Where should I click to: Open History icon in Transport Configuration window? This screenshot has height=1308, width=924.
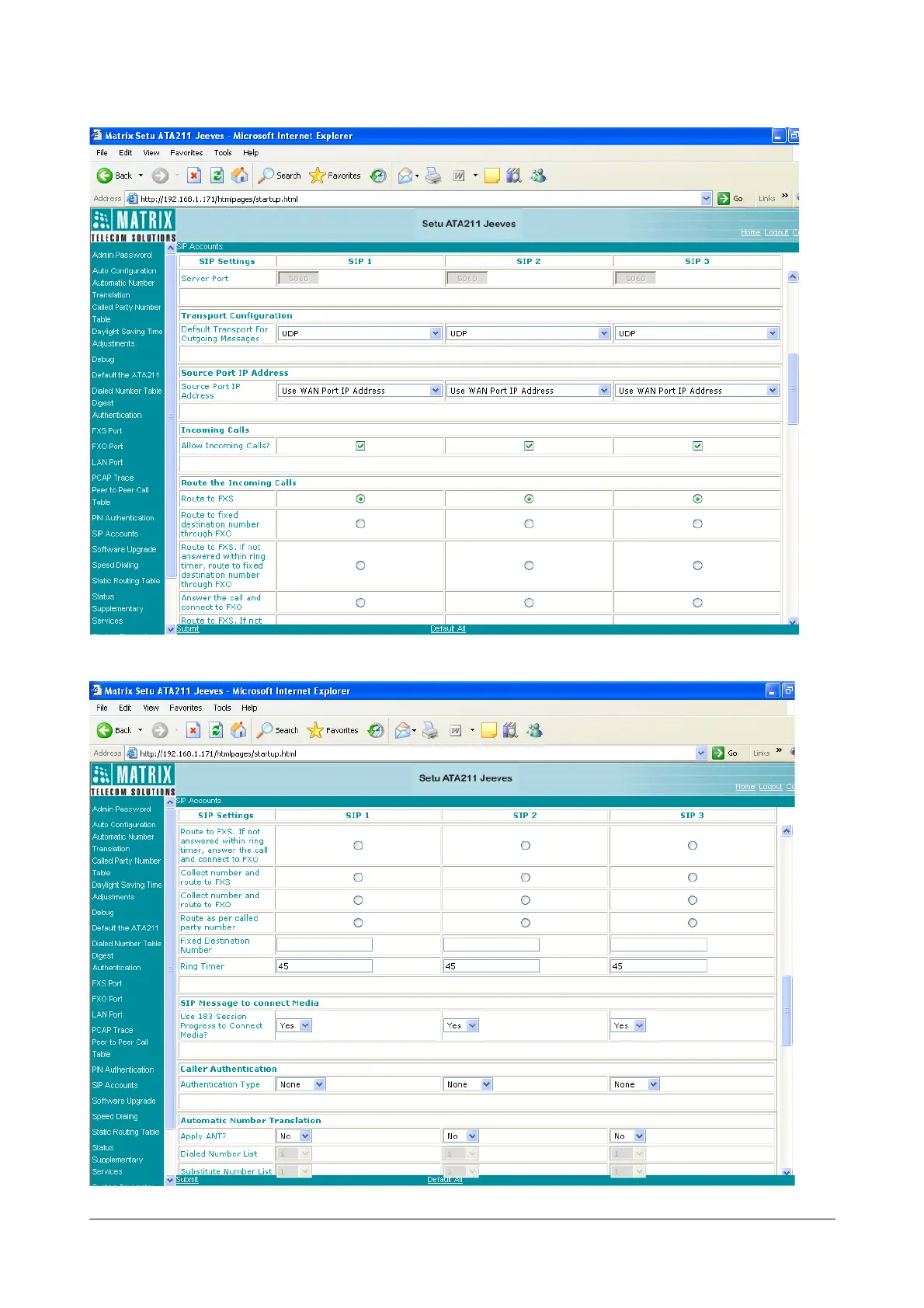pos(378,176)
